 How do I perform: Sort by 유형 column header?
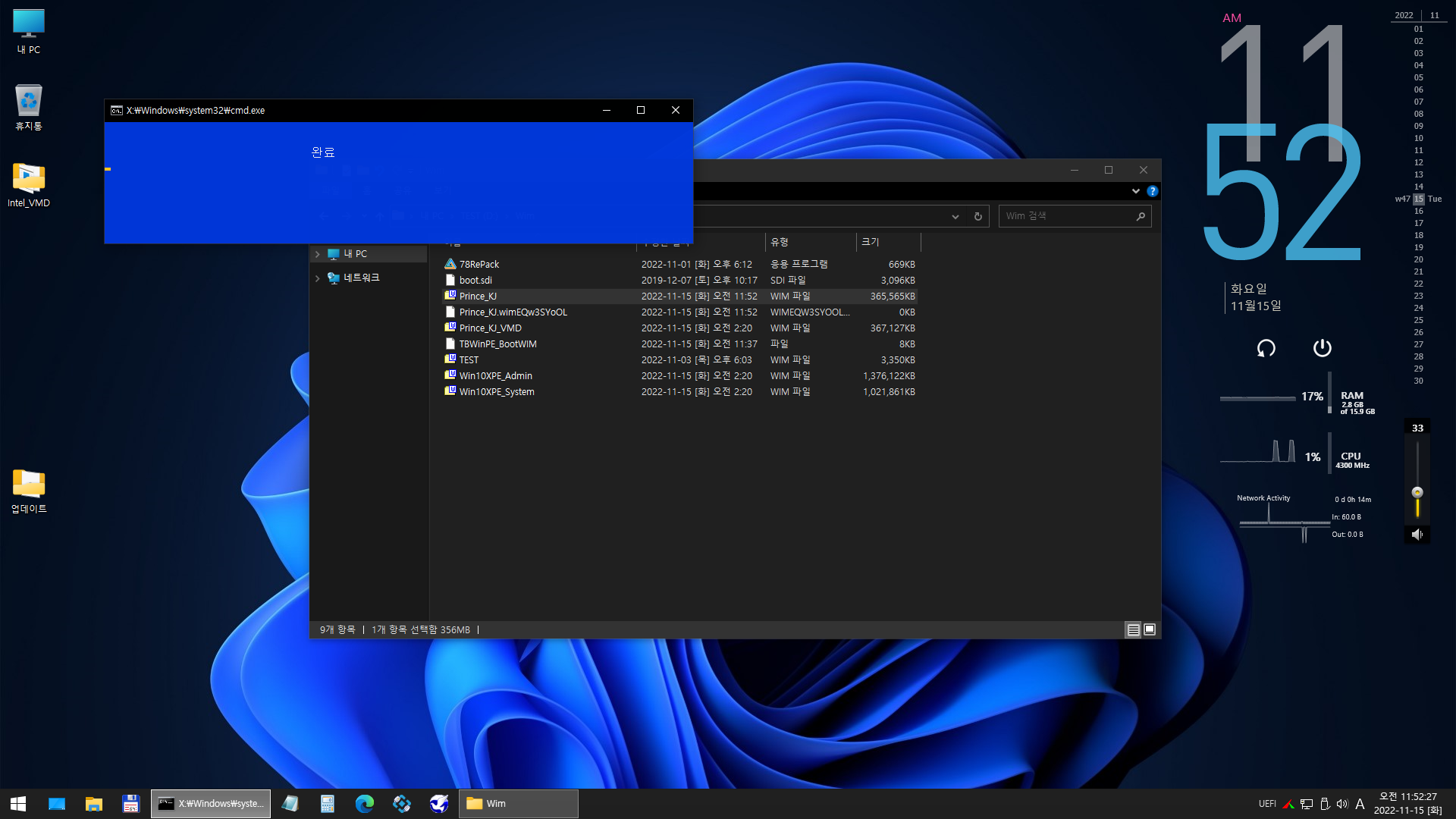[x=810, y=242]
